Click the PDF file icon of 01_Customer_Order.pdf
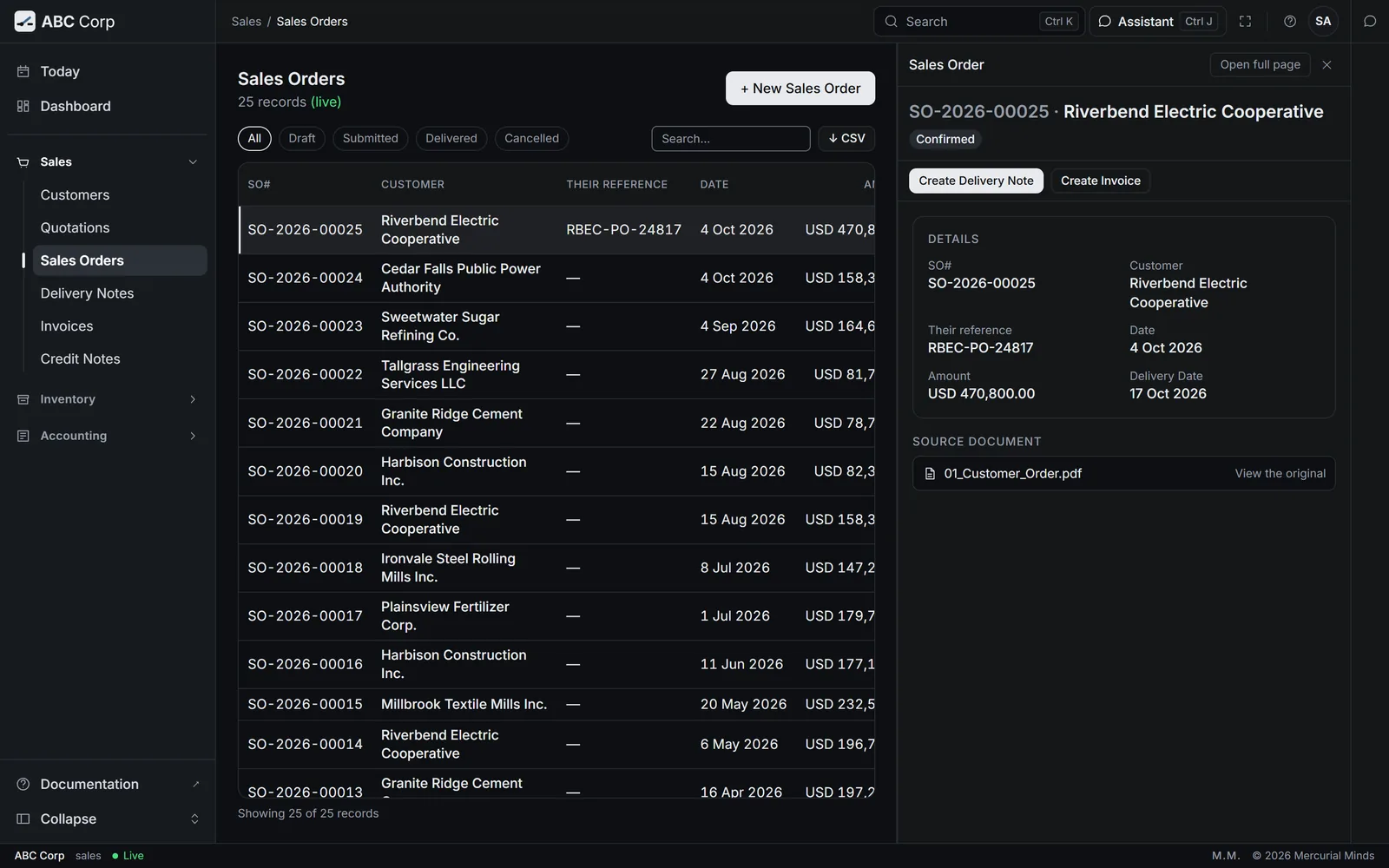Viewport: 1389px width, 868px height. point(931,474)
